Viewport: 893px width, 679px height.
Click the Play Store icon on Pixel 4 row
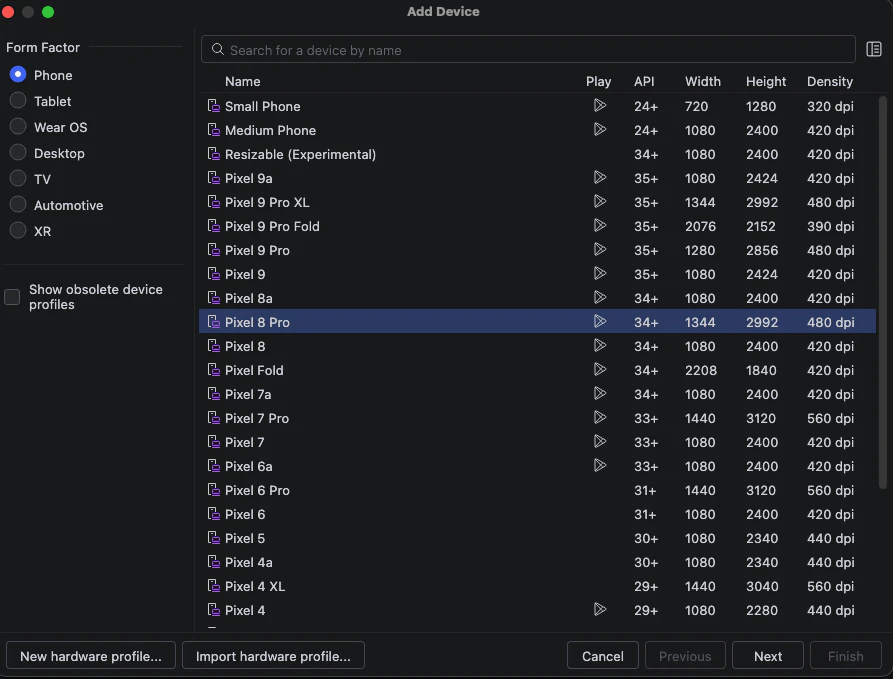600,610
